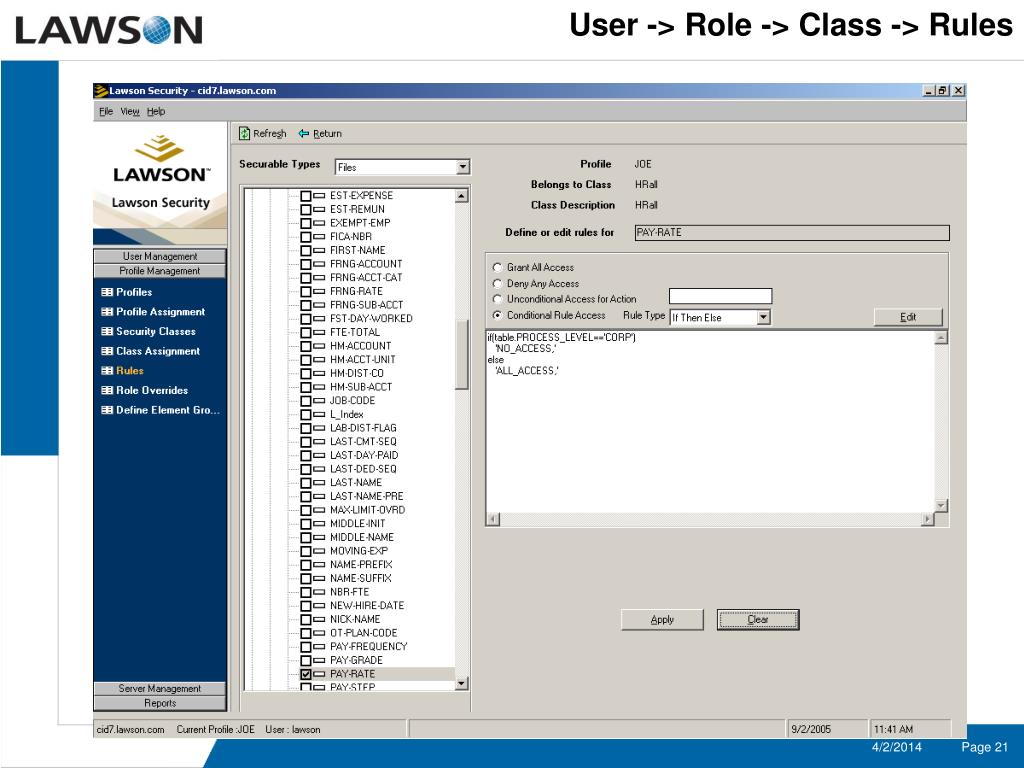The height and width of the screenshot is (768, 1024).
Task: Uncheck the PAY-RATE checkbox
Action: click(x=306, y=674)
